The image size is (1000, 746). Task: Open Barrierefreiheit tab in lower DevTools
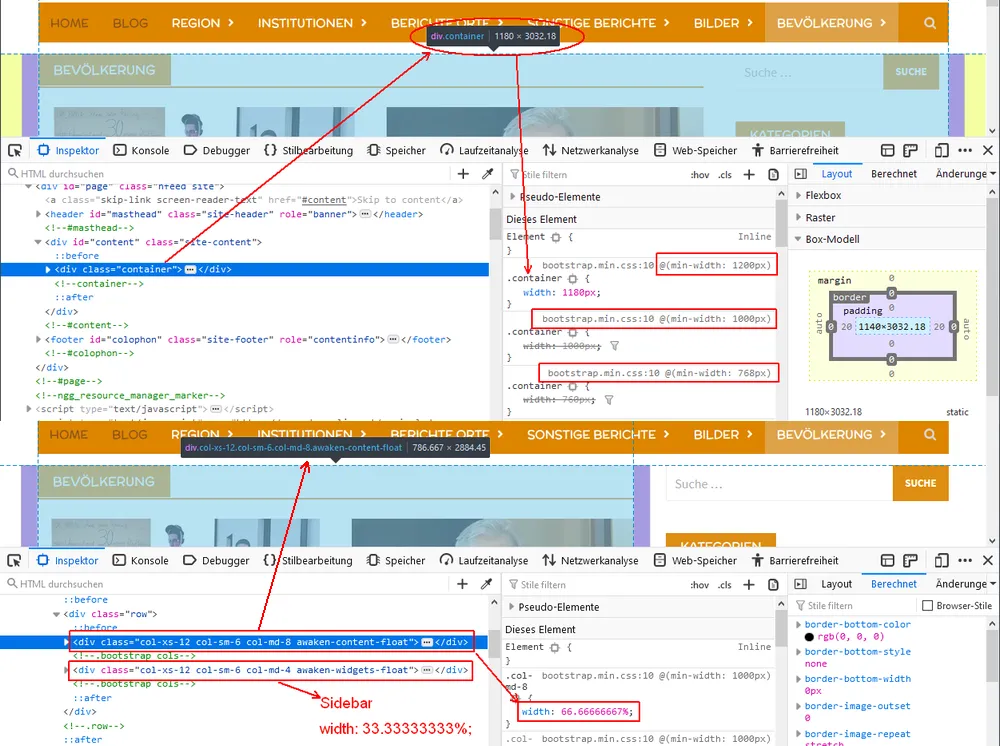pos(795,560)
